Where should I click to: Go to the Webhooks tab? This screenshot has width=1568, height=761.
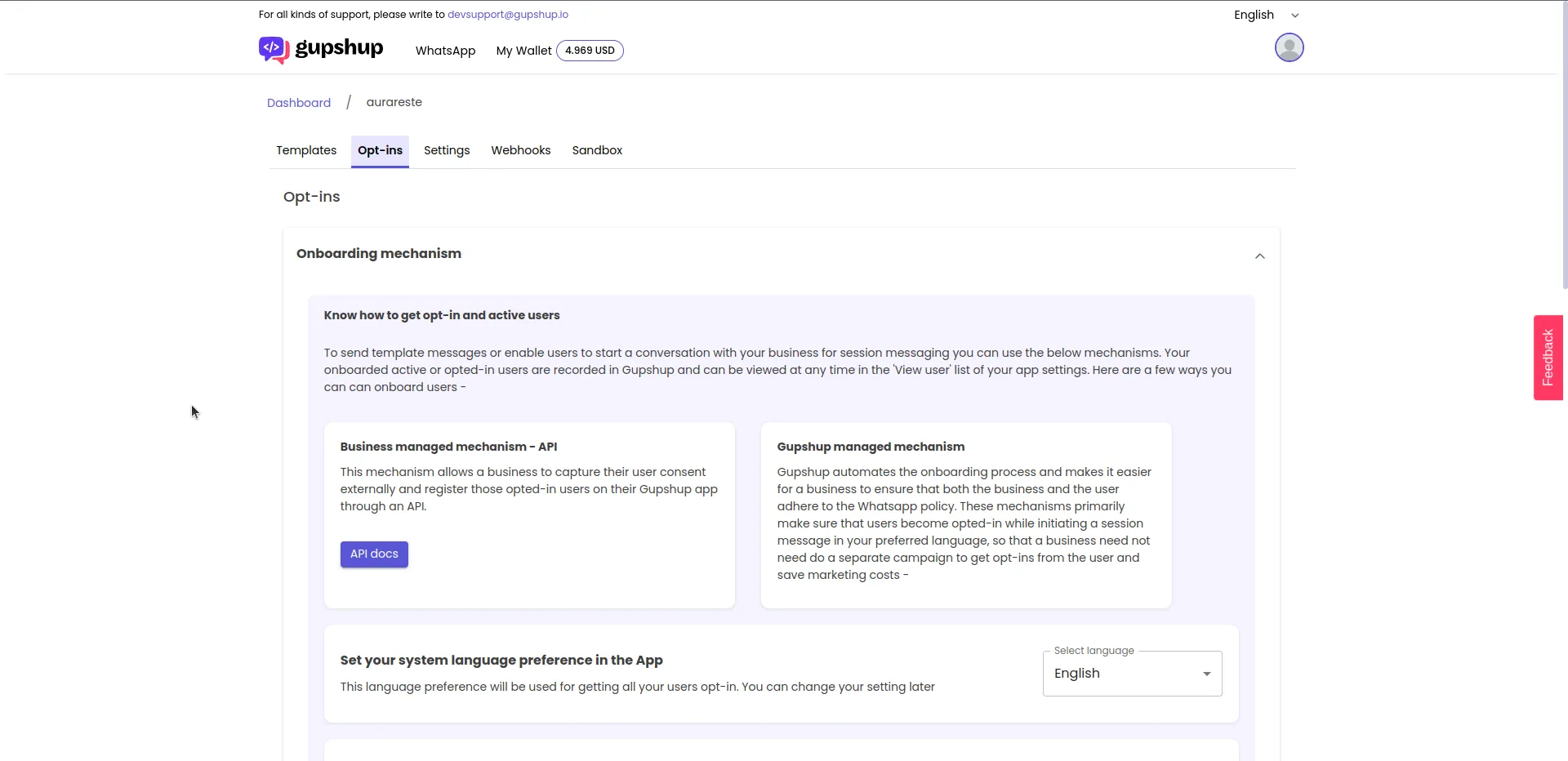coord(521,150)
